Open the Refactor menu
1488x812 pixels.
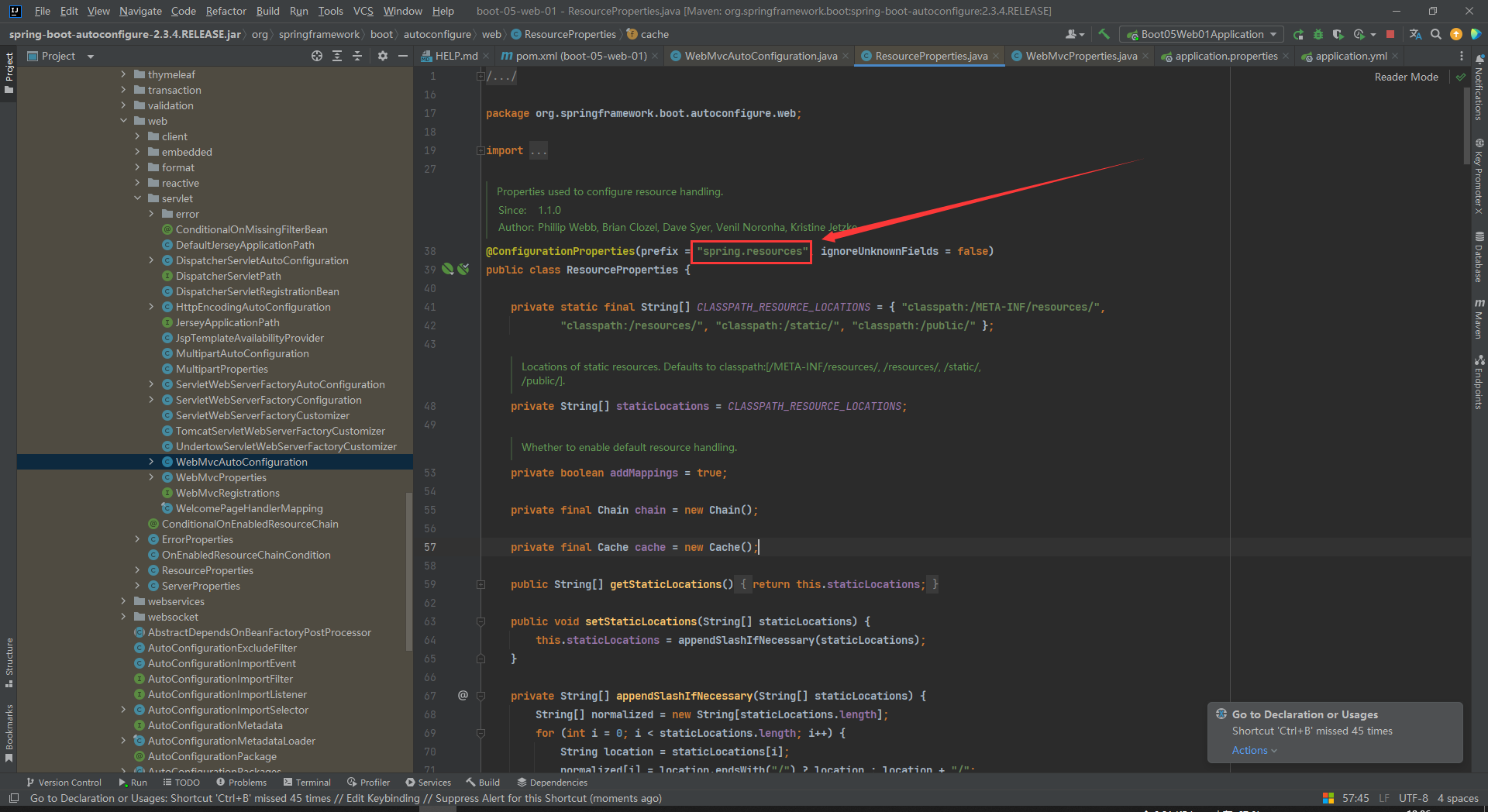(226, 11)
